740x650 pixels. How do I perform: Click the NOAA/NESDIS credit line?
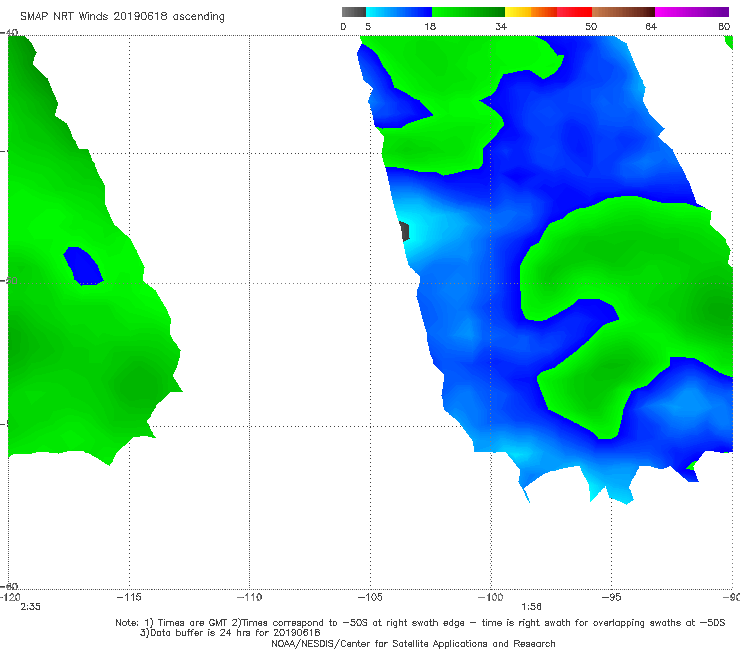coord(413,643)
